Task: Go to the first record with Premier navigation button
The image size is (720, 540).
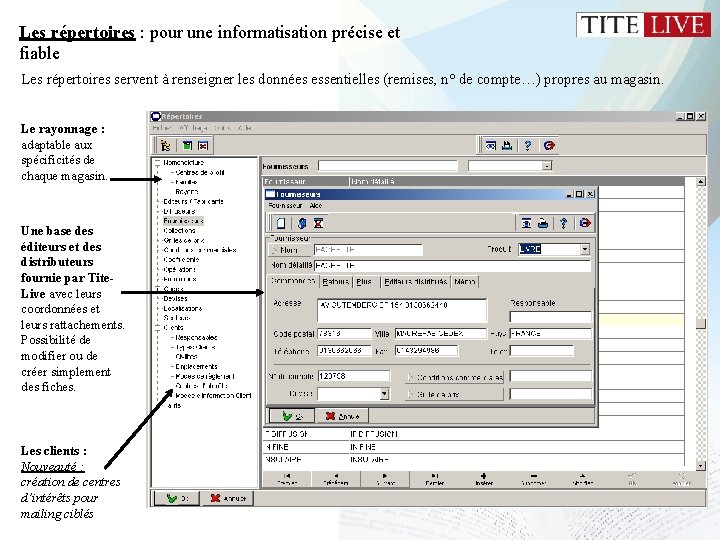Action: 287,479
